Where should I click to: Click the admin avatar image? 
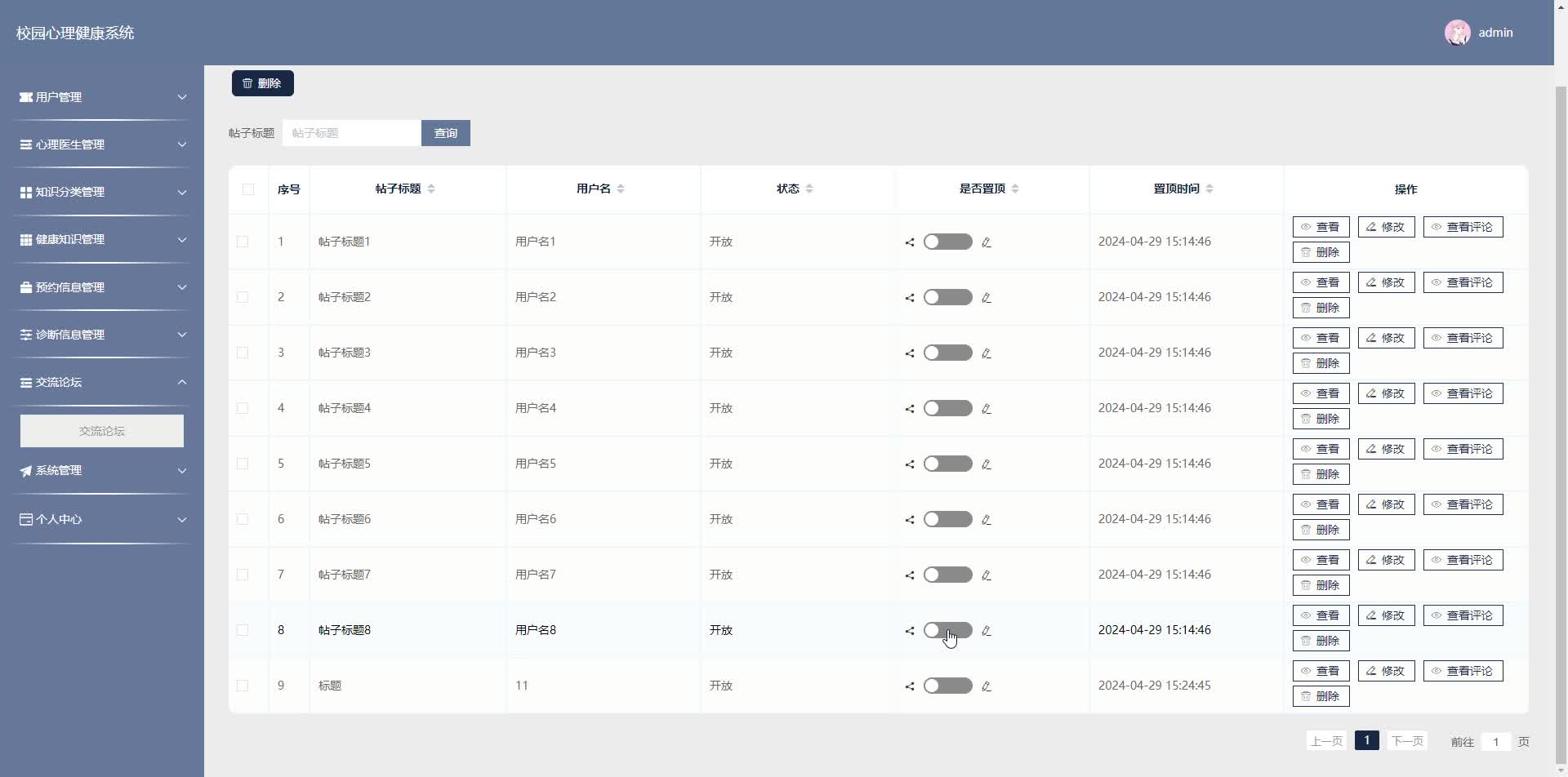[1457, 33]
